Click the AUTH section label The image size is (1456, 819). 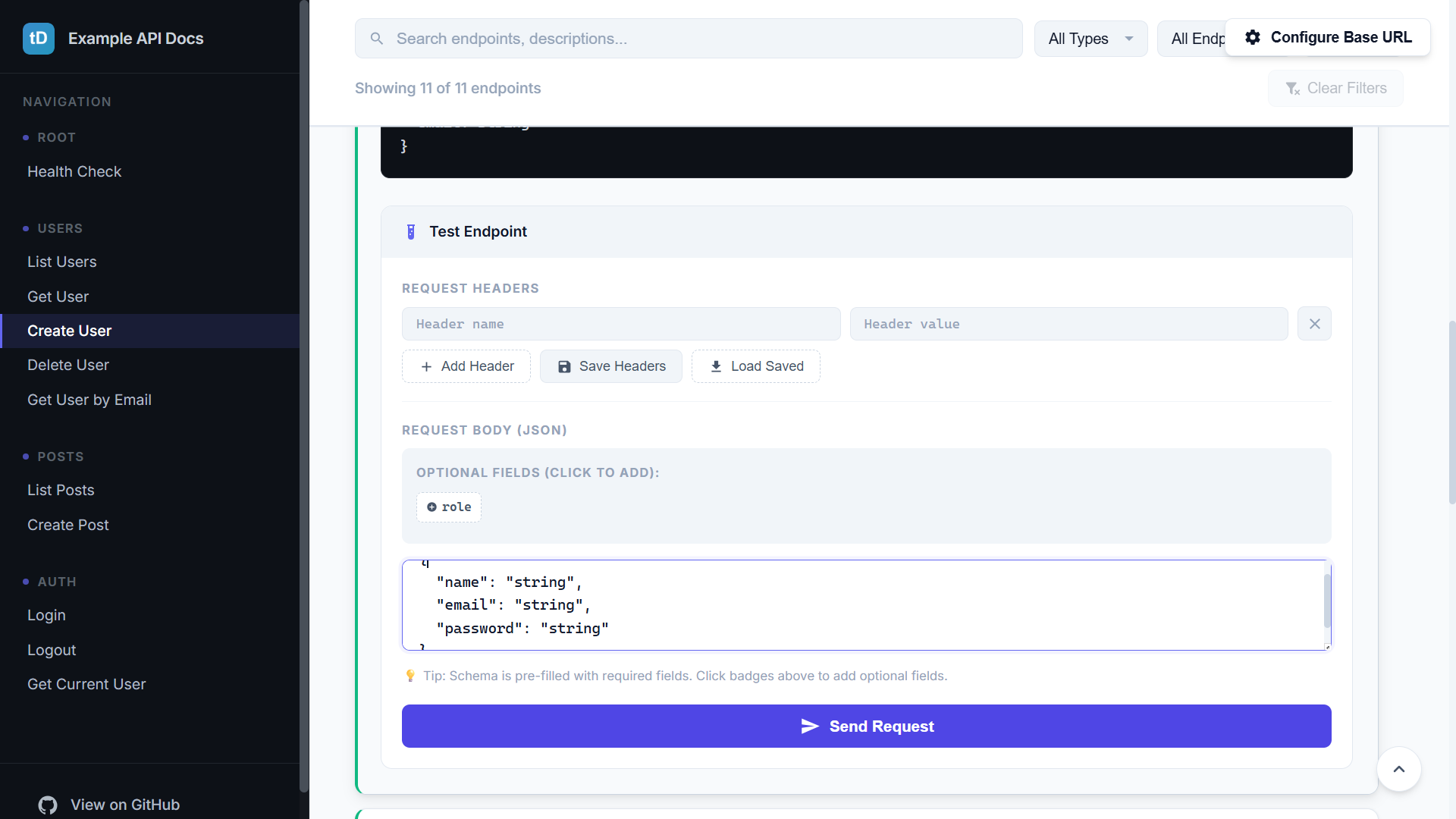57,582
